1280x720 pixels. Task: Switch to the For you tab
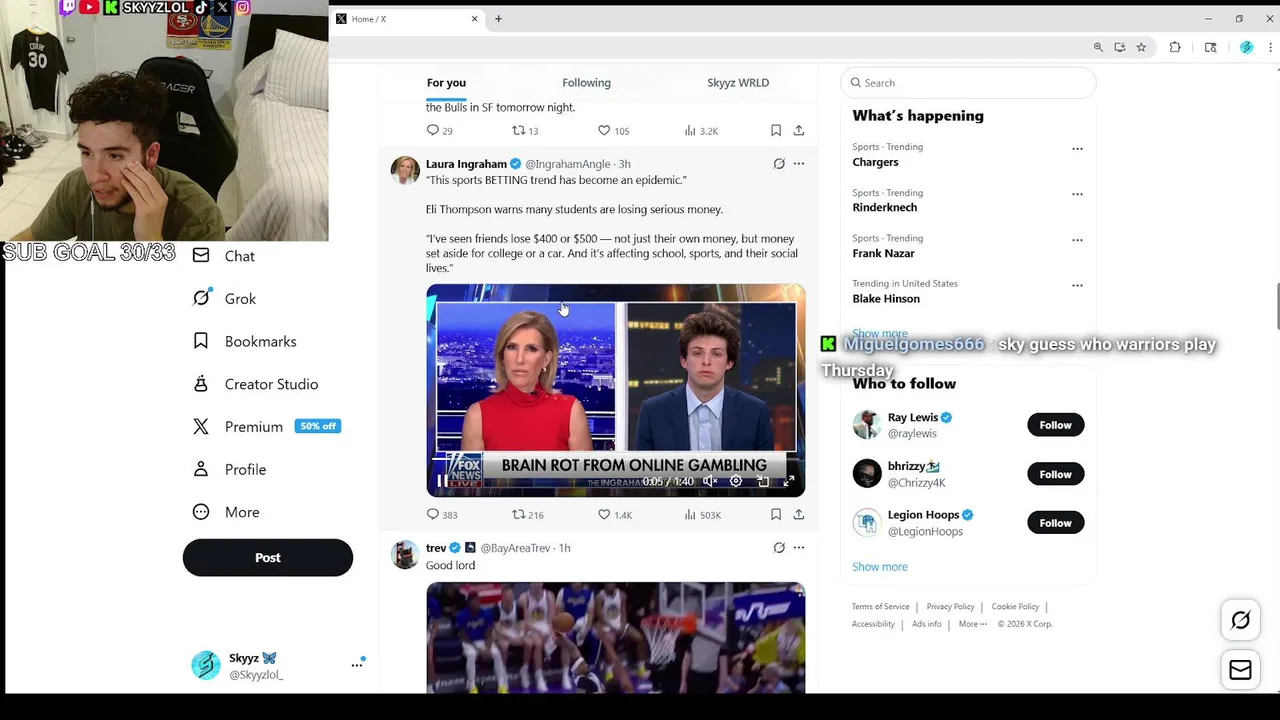click(446, 83)
